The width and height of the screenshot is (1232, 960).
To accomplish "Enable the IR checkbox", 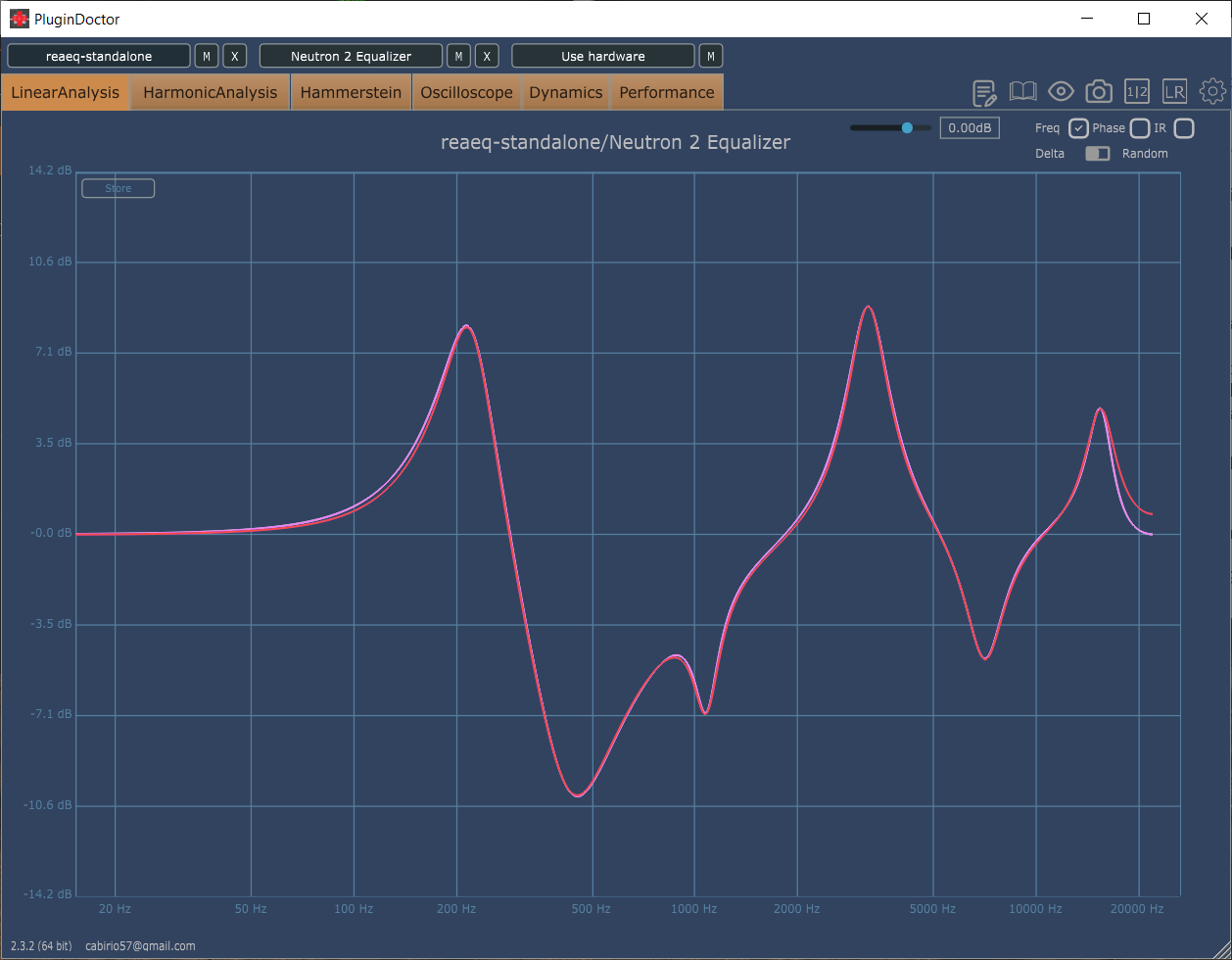I will tap(1184, 128).
